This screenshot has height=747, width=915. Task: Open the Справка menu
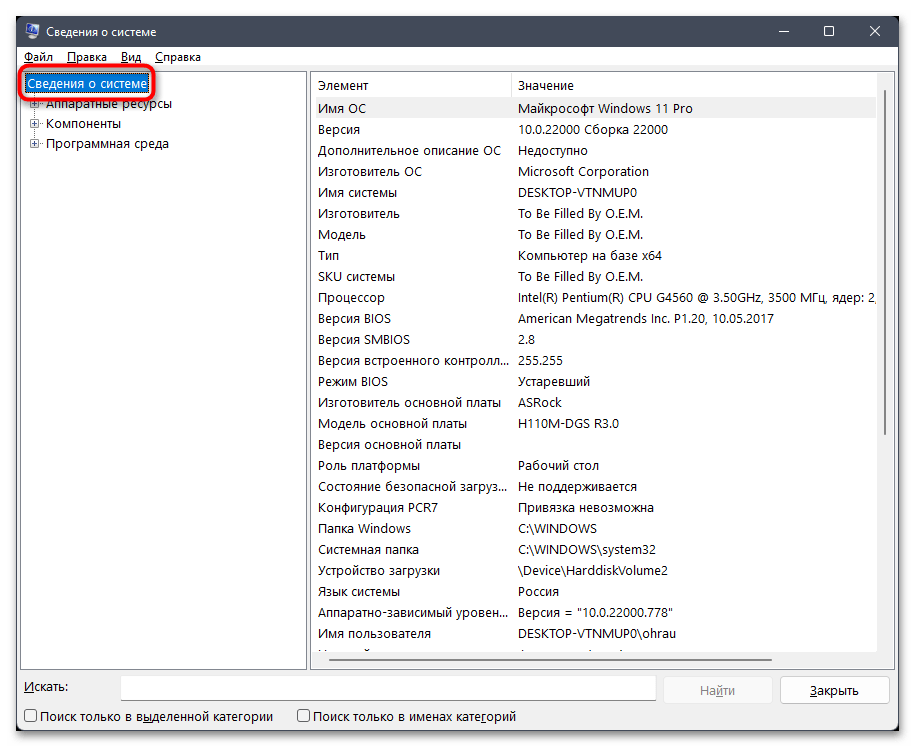(x=178, y=57)
